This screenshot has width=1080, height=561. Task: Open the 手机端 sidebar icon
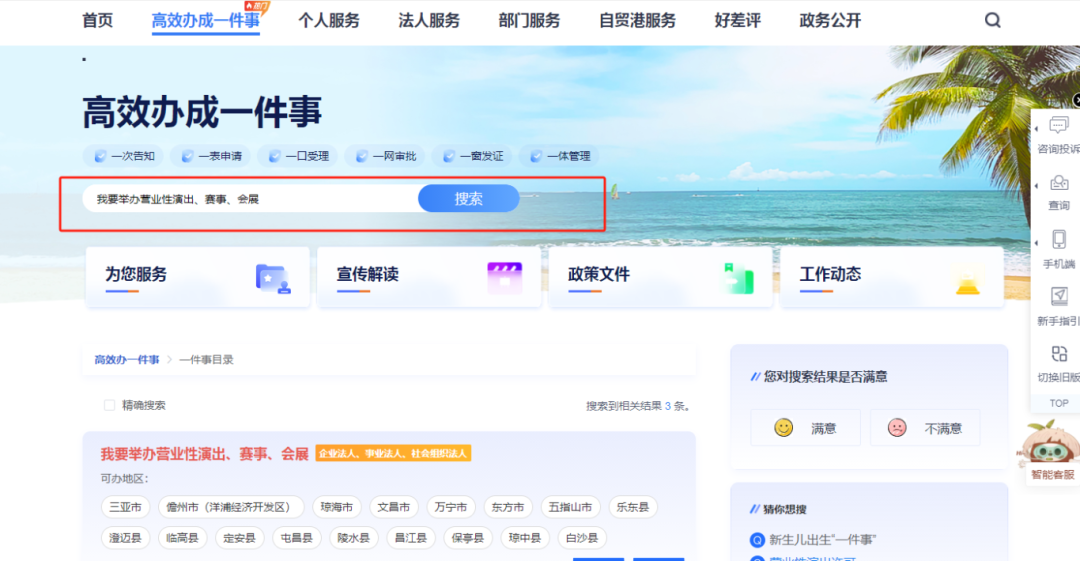(1058, 249)
